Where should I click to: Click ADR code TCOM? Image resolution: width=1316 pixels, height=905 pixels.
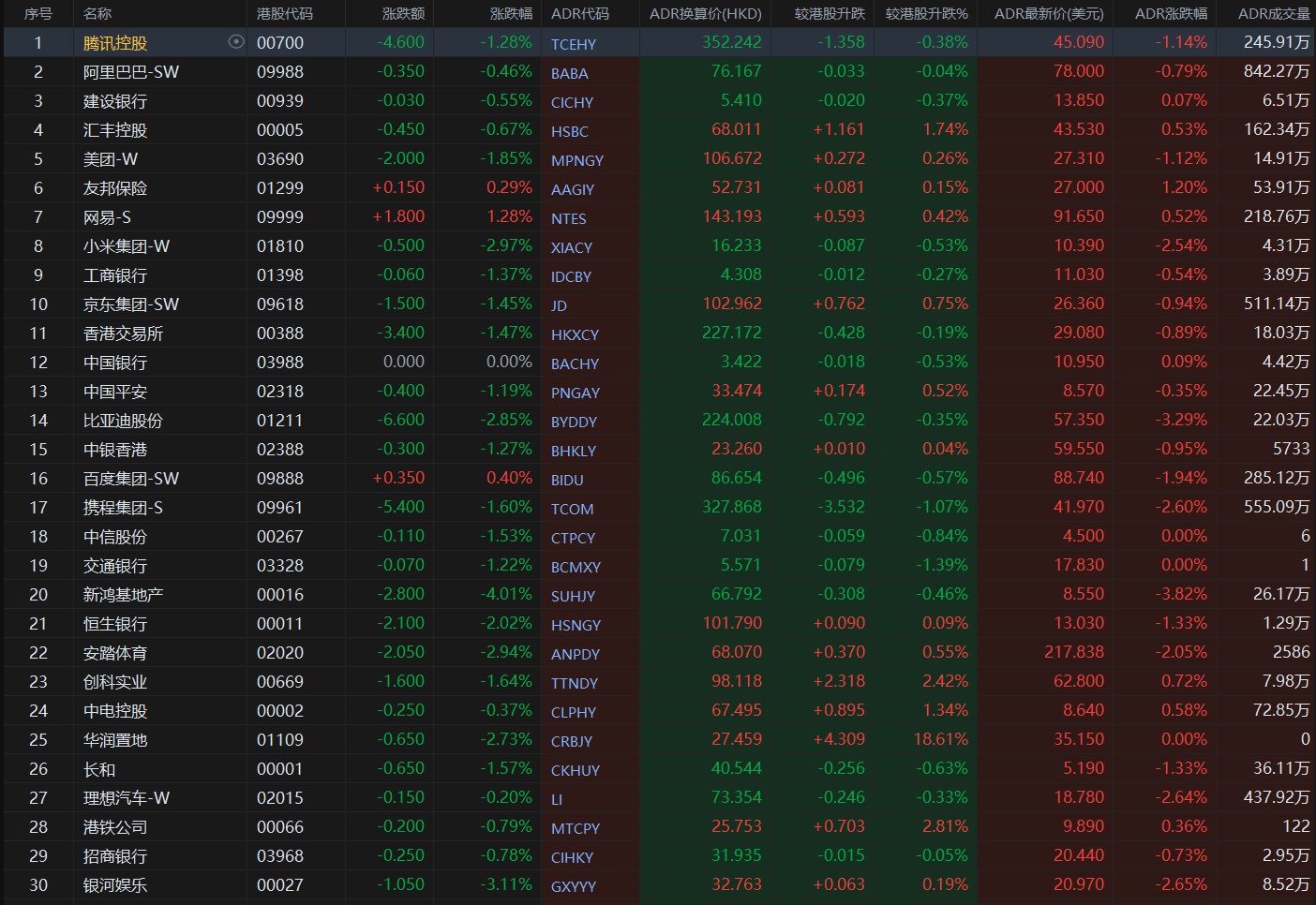(x=573, y=509)
